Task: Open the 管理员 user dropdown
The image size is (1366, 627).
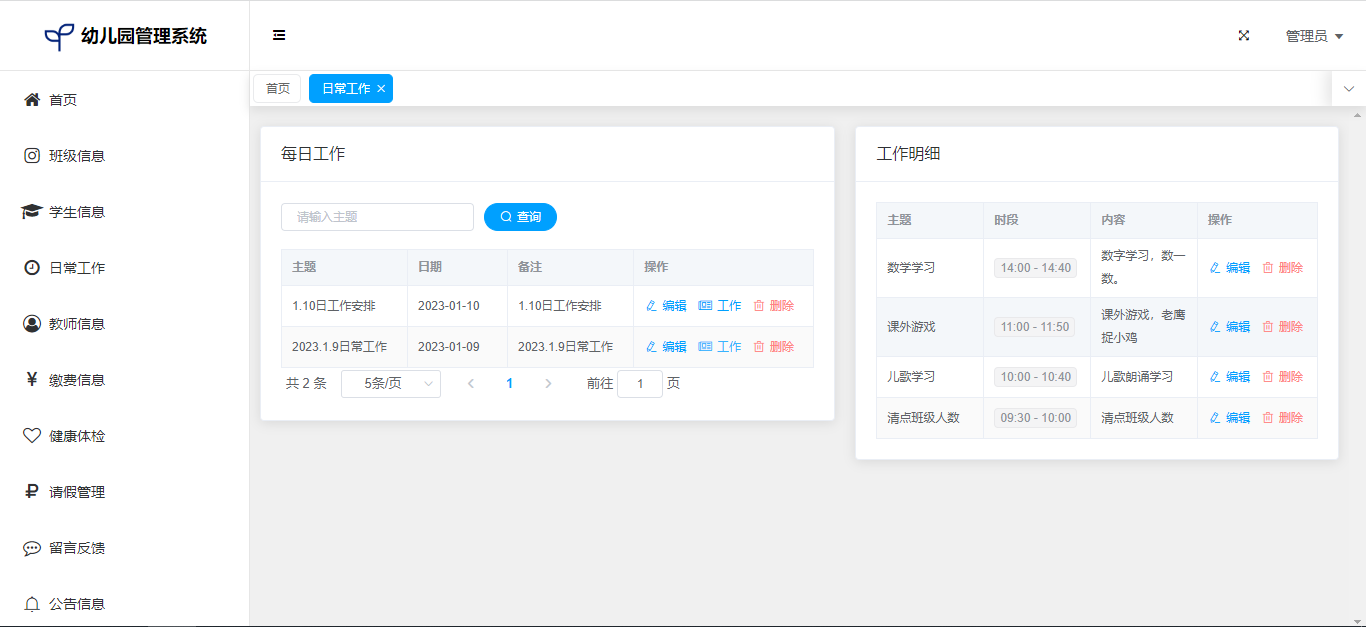Action: [1313, 36]
